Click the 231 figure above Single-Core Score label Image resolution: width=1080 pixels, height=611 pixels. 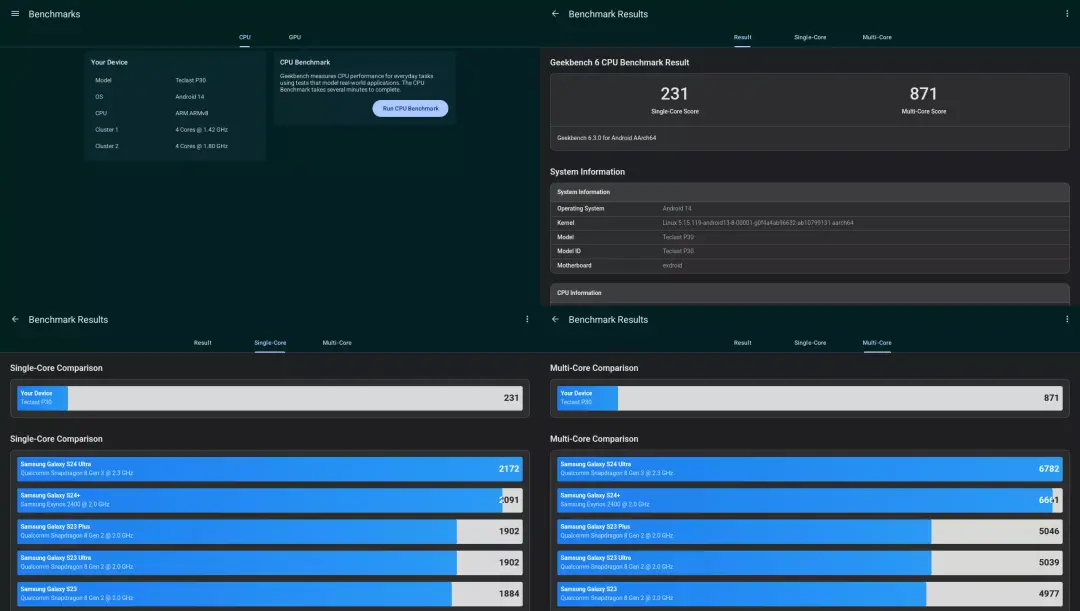674,94
